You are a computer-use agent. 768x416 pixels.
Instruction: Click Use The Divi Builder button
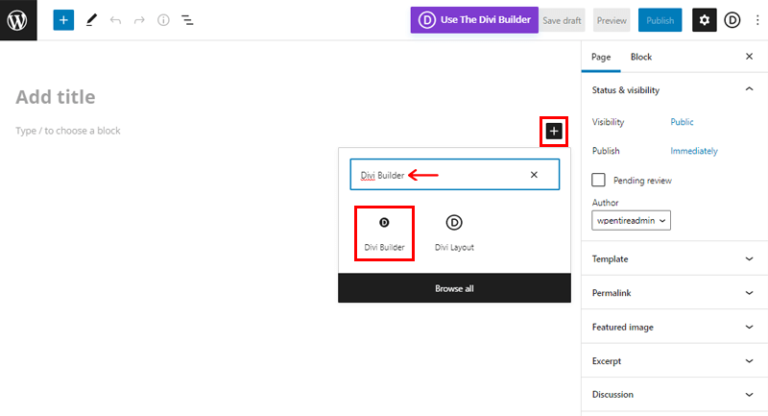[x=474, y=20]
